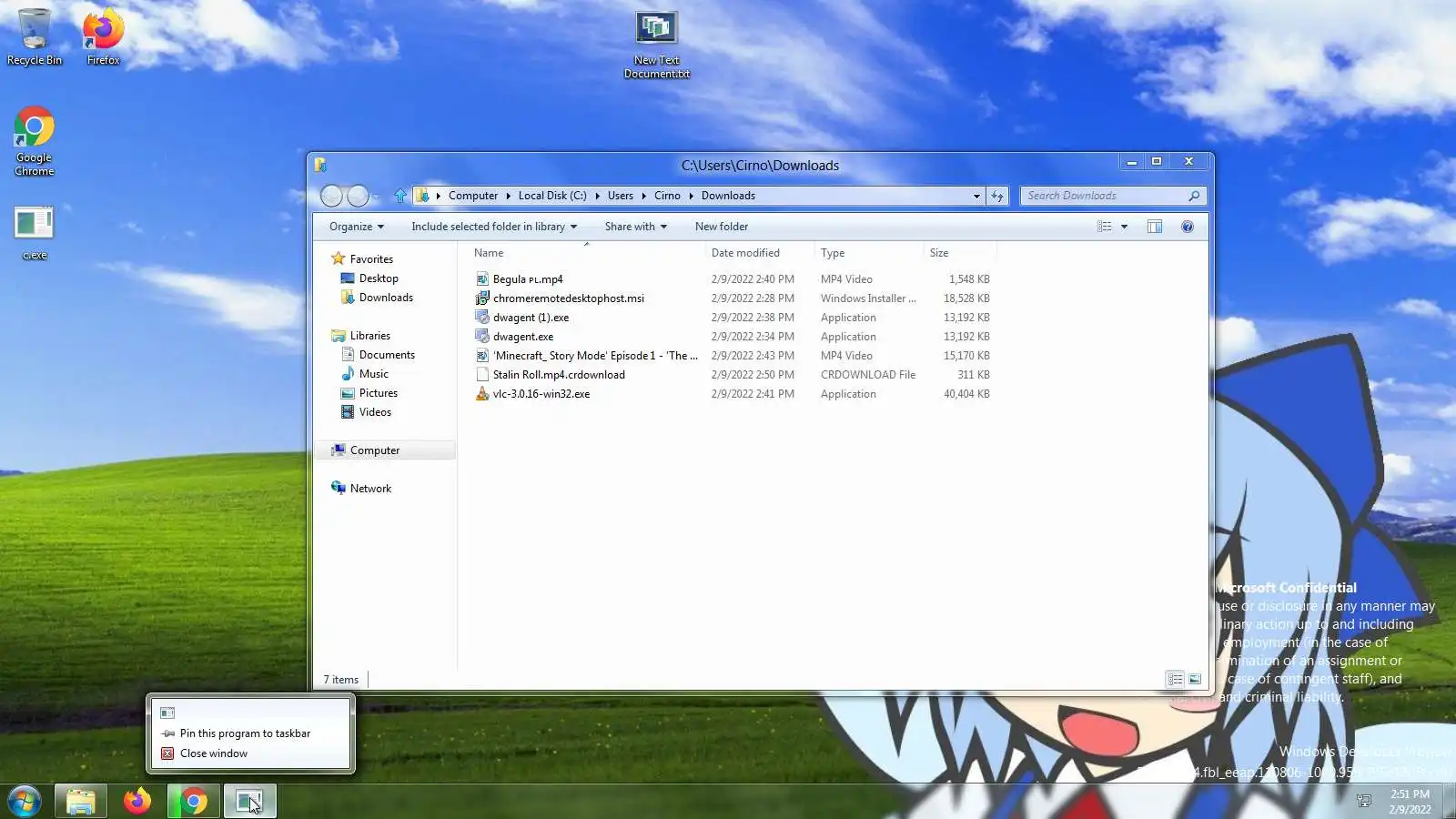1456x819 pixels.
Task: Select the dwagent.exe file name
Action: [523, 337]
